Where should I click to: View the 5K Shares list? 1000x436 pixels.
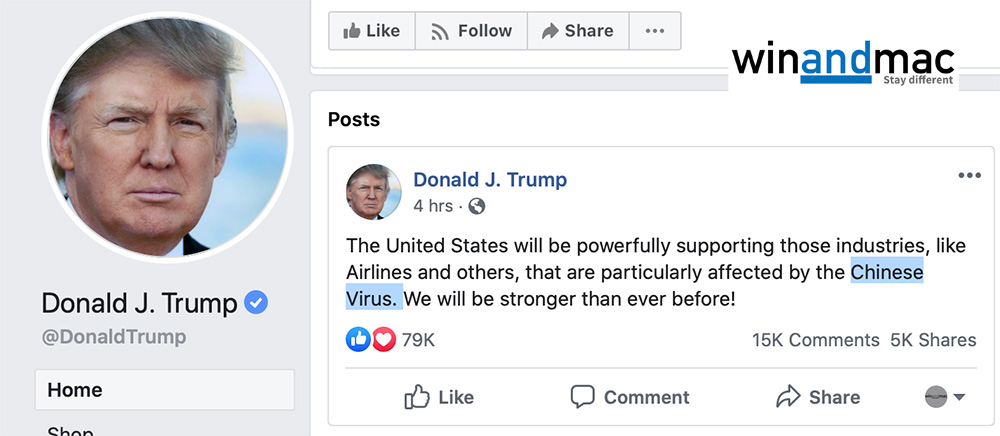[x=933, y=340]
